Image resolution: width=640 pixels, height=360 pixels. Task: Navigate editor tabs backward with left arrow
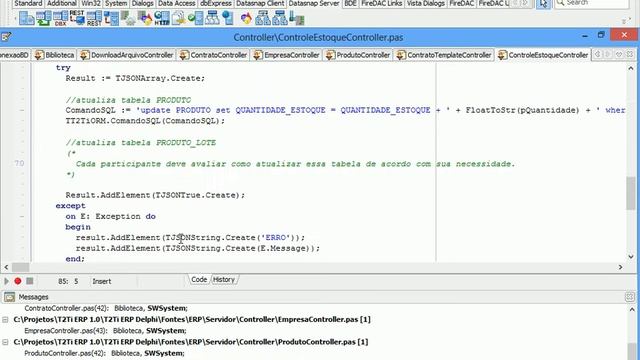(x=598, y=54)
